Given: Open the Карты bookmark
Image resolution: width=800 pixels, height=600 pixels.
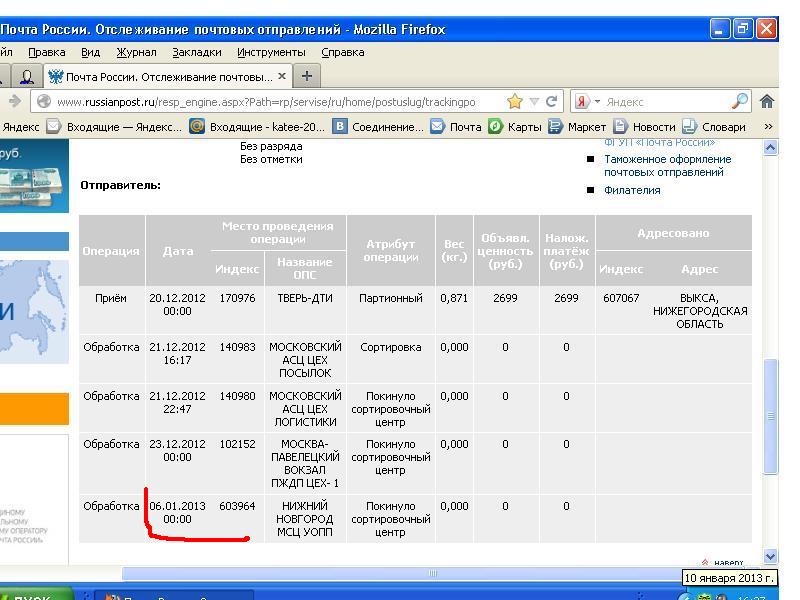Looking at the screenshot, I should pyautogui.click(x=514, y=127).
